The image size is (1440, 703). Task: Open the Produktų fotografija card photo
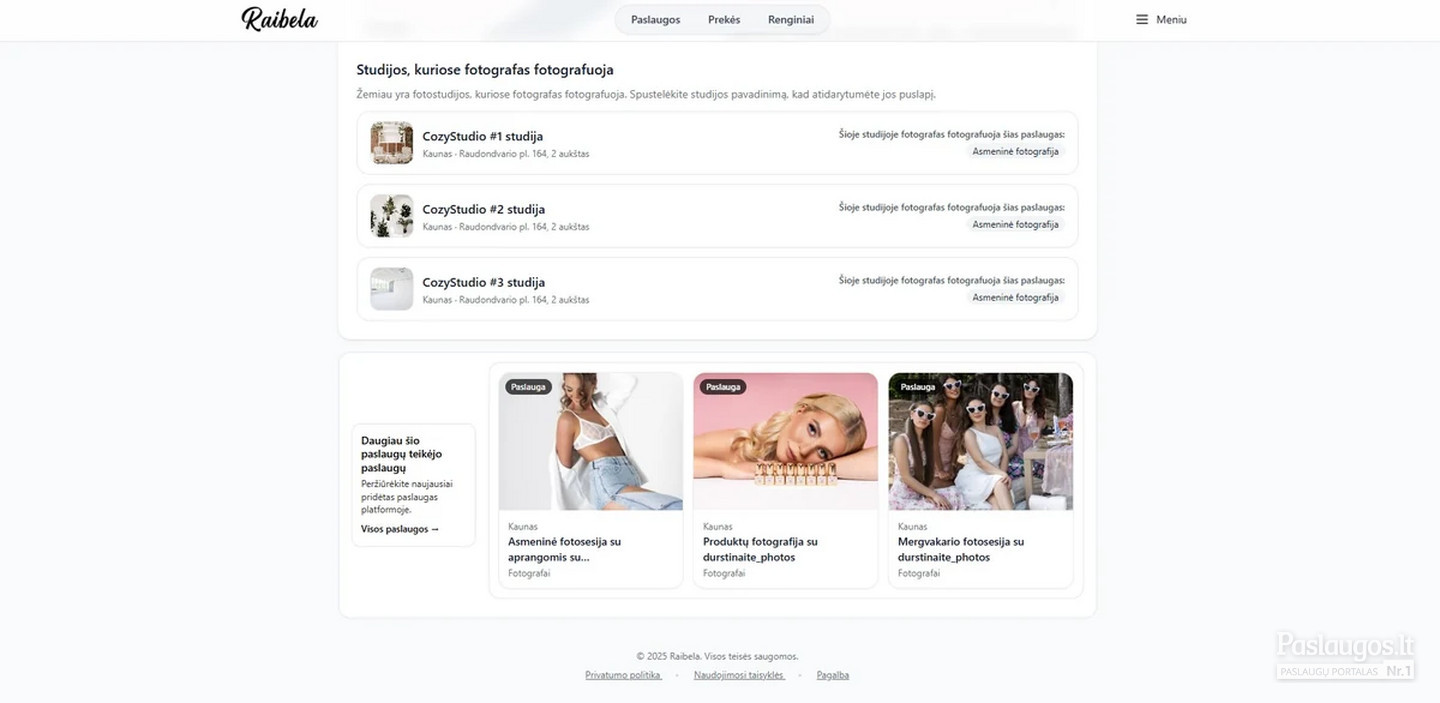coord(786,442)
